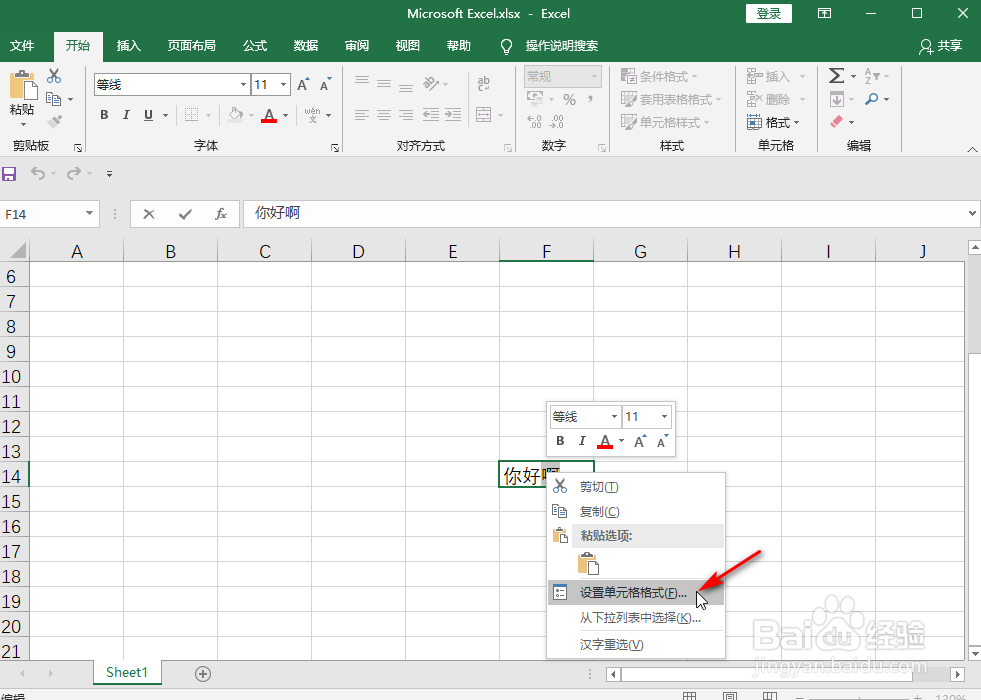981x700 pixels.
Task: Toggle Italic in the ribbon font group
Action: pos(126,114)
